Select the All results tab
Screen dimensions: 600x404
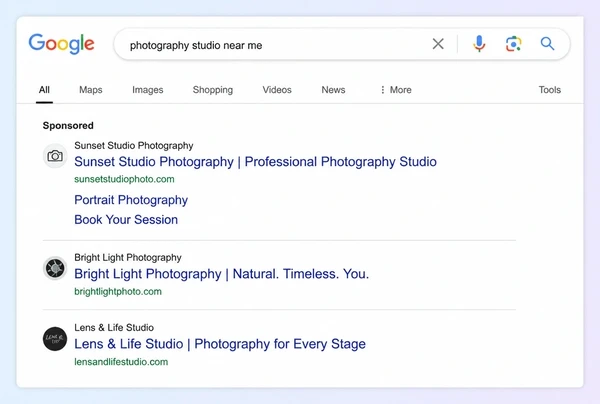click(x=44, y=90)
